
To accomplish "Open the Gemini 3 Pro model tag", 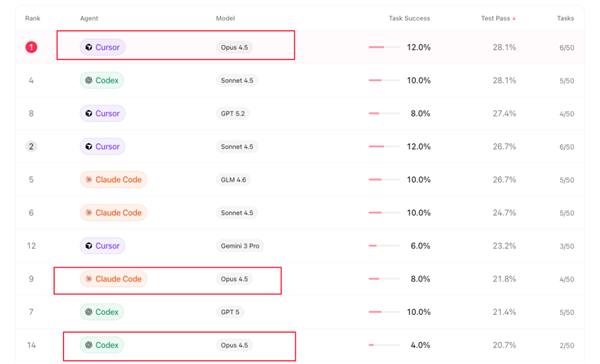I will tap(240, 246).
